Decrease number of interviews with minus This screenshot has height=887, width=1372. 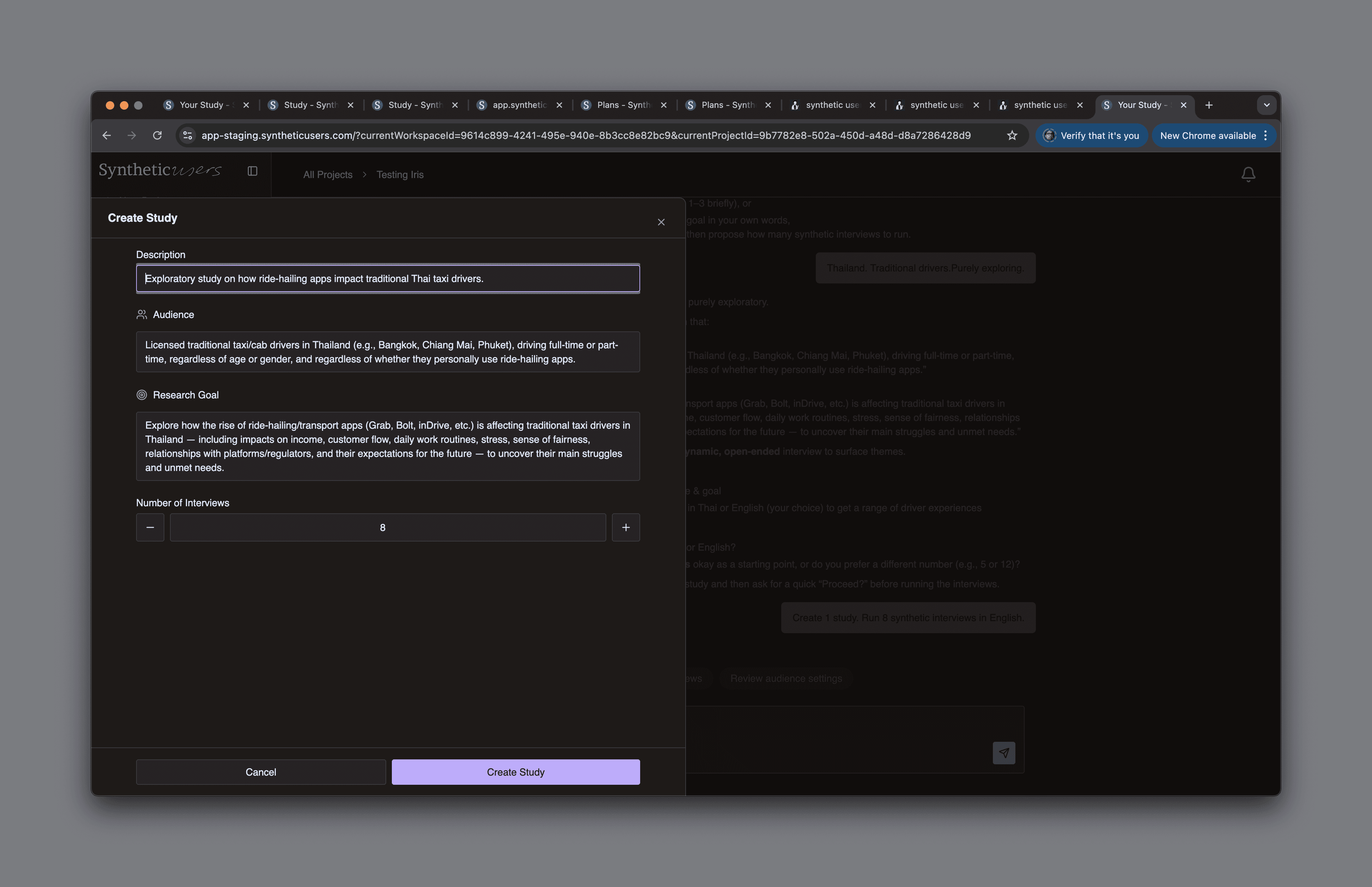click(x=150, y=528)
